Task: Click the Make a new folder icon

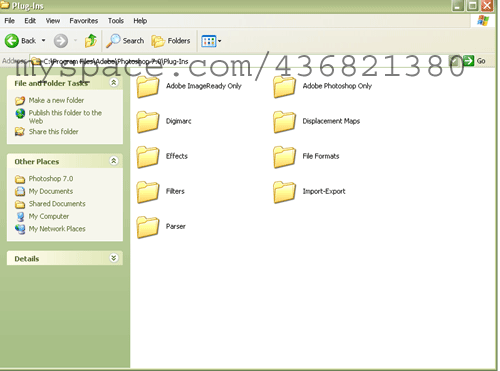Action: coord(20,100)
